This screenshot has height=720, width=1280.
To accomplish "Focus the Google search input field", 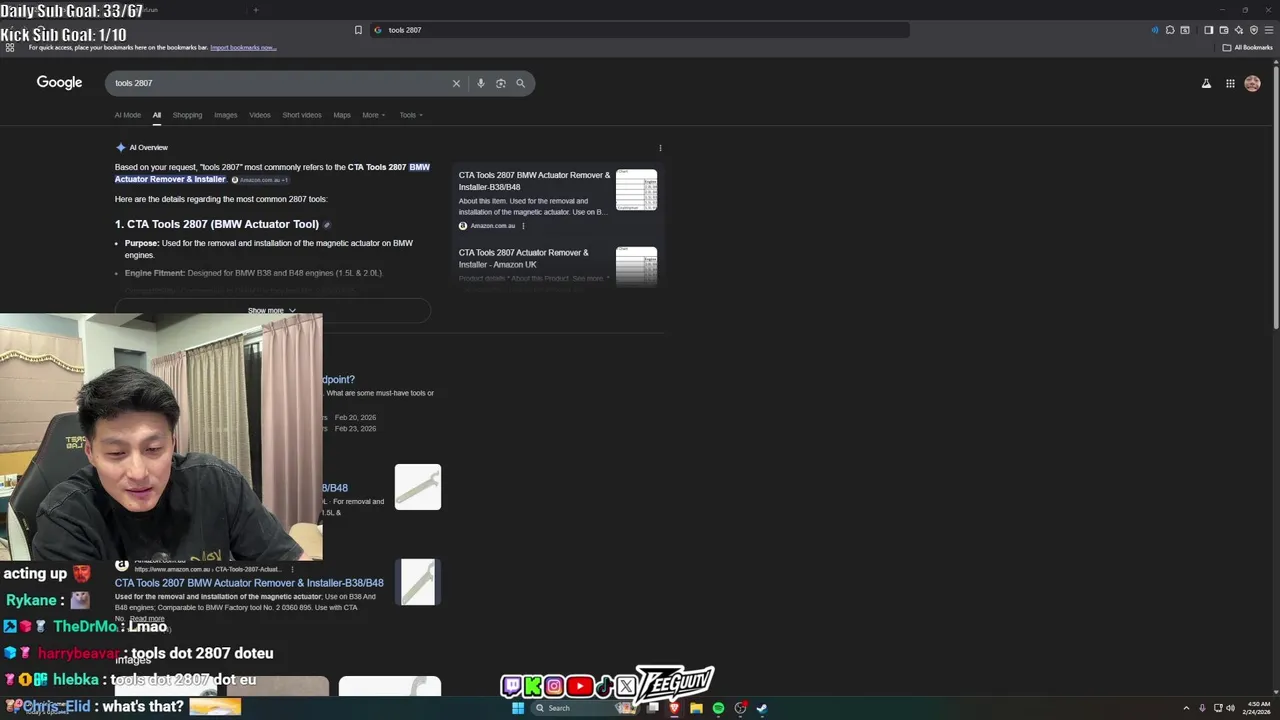I will (280, 83).
